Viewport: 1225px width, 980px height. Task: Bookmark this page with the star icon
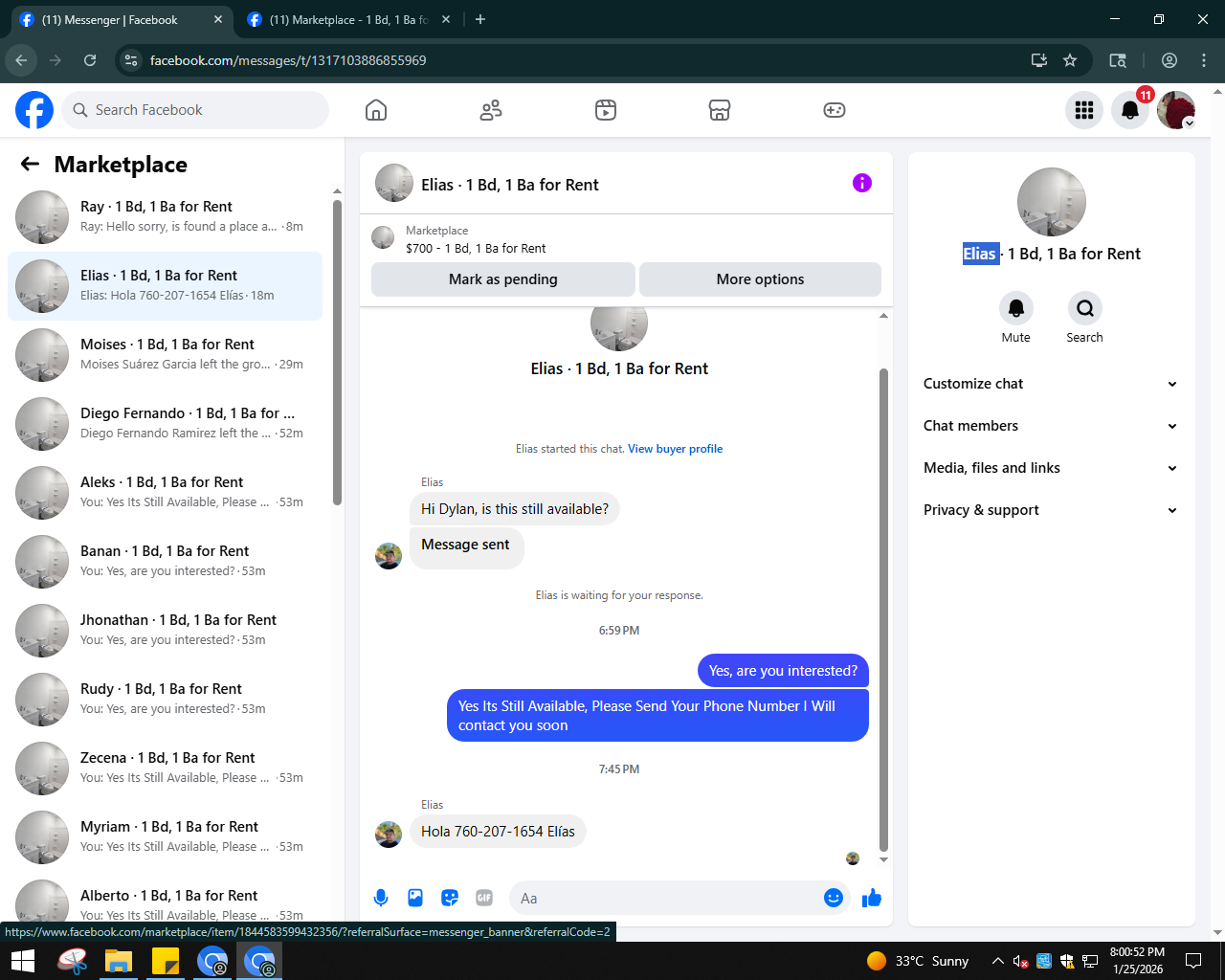tap(1070, 60)
